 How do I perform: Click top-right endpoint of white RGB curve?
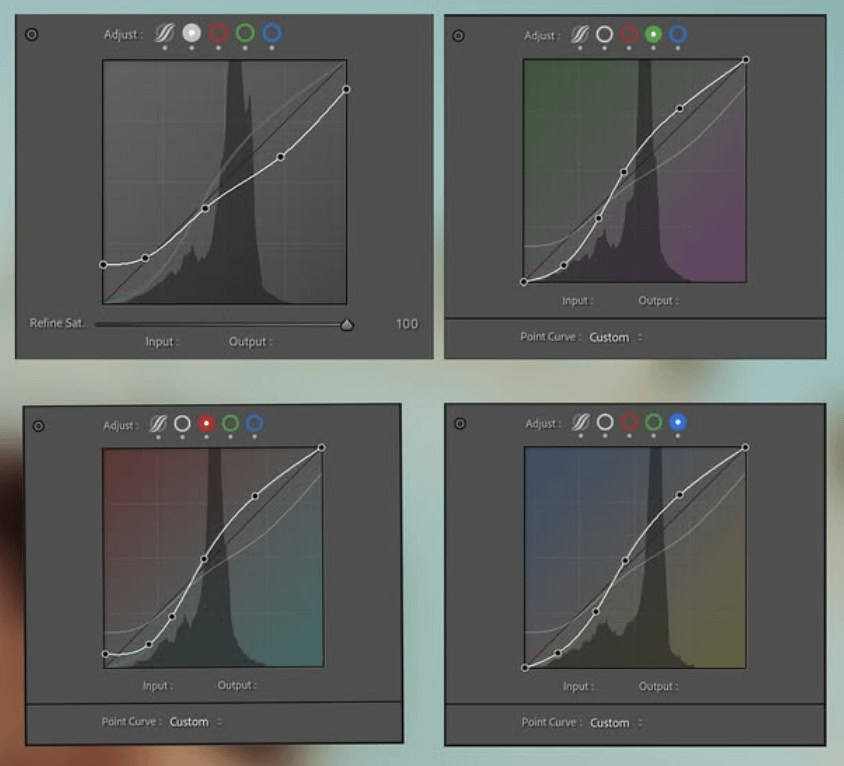[346, 89]
